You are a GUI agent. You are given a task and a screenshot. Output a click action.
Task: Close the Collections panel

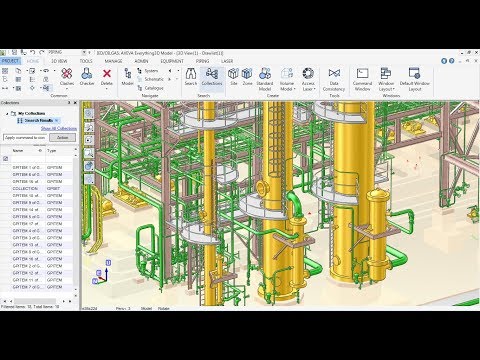(x=75, y=103)
